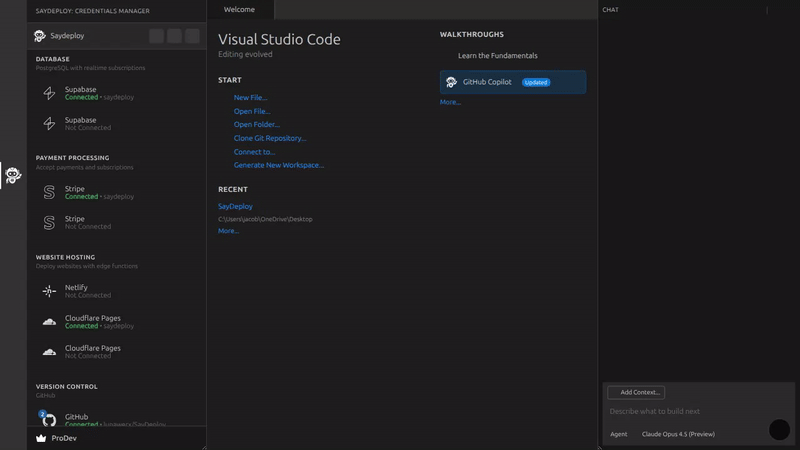
Task: Click the SAYDEPLOY: CREDENTIALS MANAGER title
Action: [x=92, y=11]
